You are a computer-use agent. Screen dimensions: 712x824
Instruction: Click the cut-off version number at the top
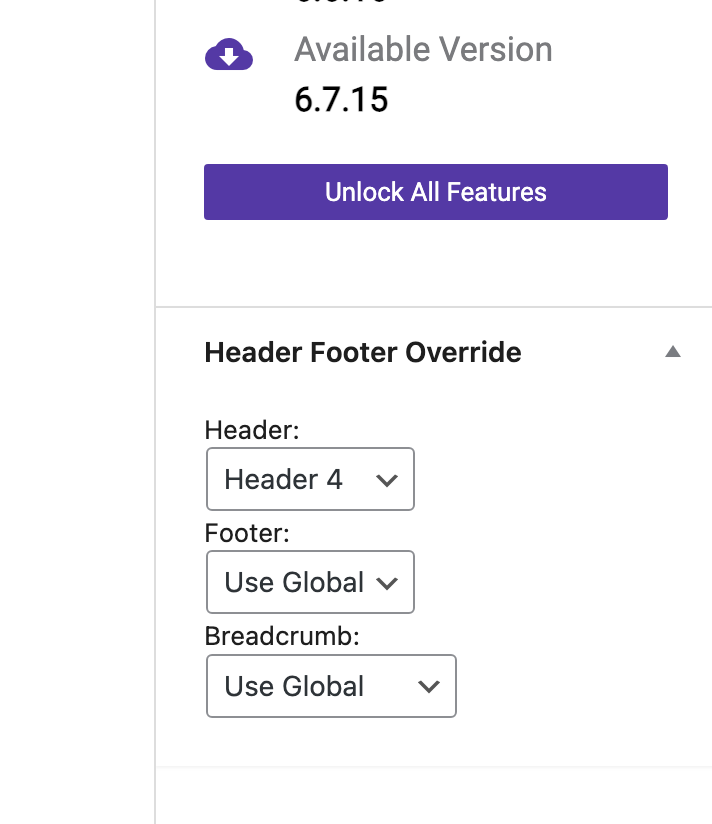341,4
